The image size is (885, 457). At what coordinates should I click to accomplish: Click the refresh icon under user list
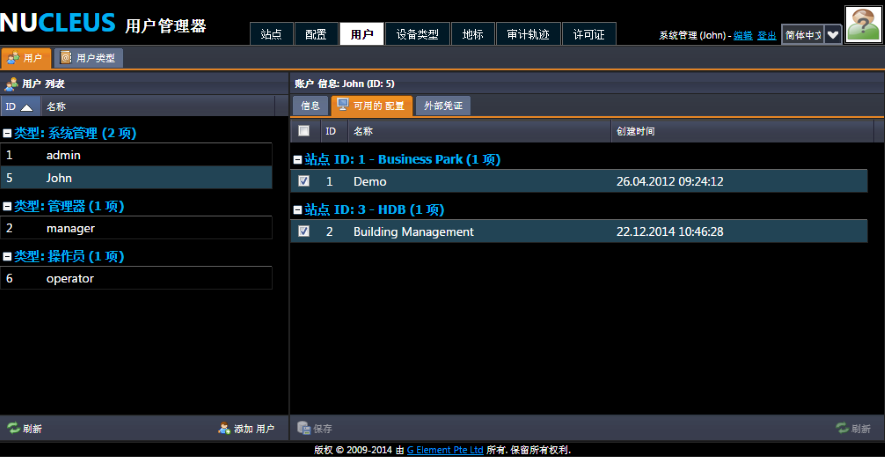tap(13, 428)
